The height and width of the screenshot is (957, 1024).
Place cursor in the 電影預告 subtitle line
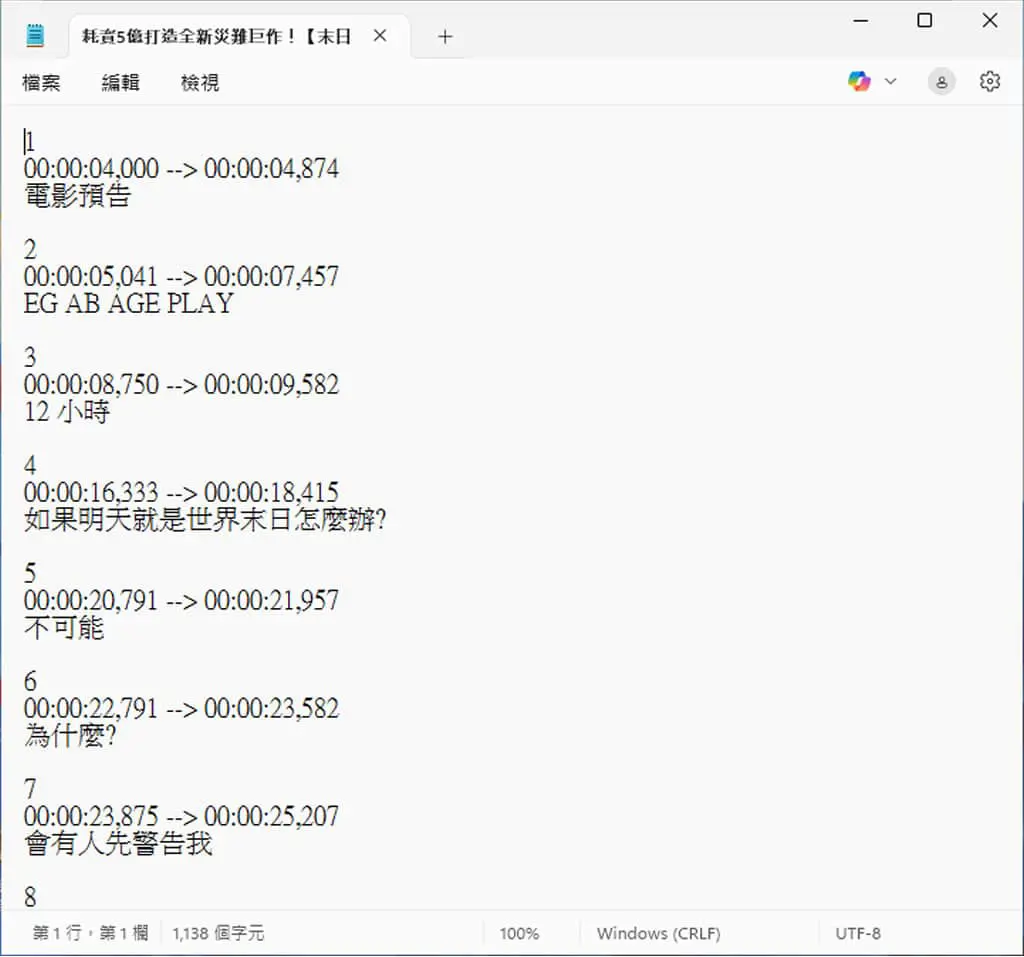point(78,196)
